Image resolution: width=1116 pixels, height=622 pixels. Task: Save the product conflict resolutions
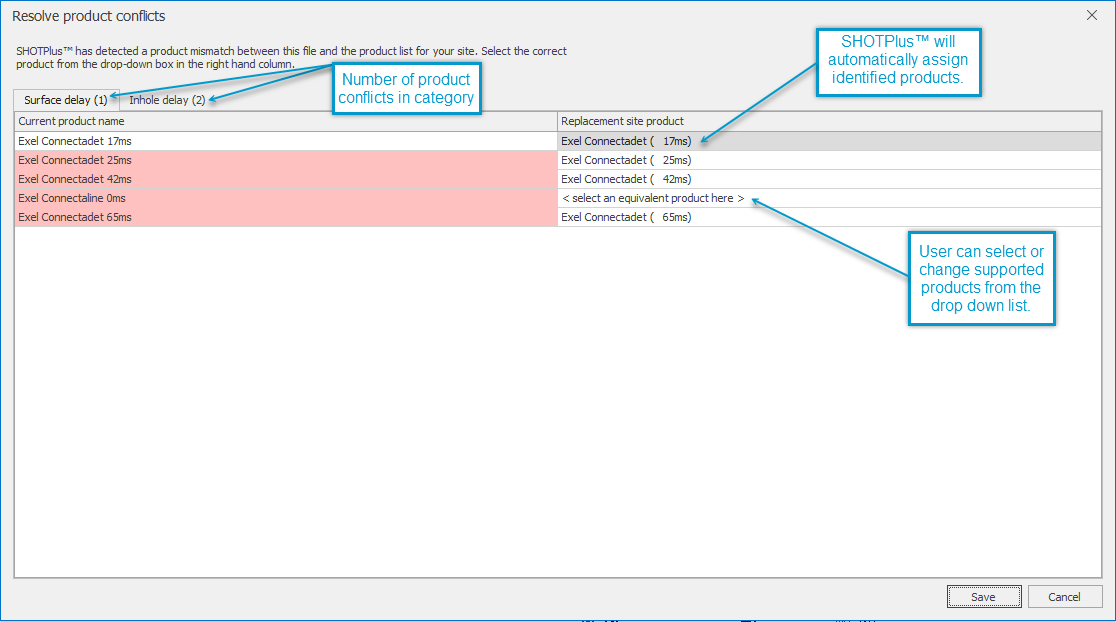pos(984,596)
